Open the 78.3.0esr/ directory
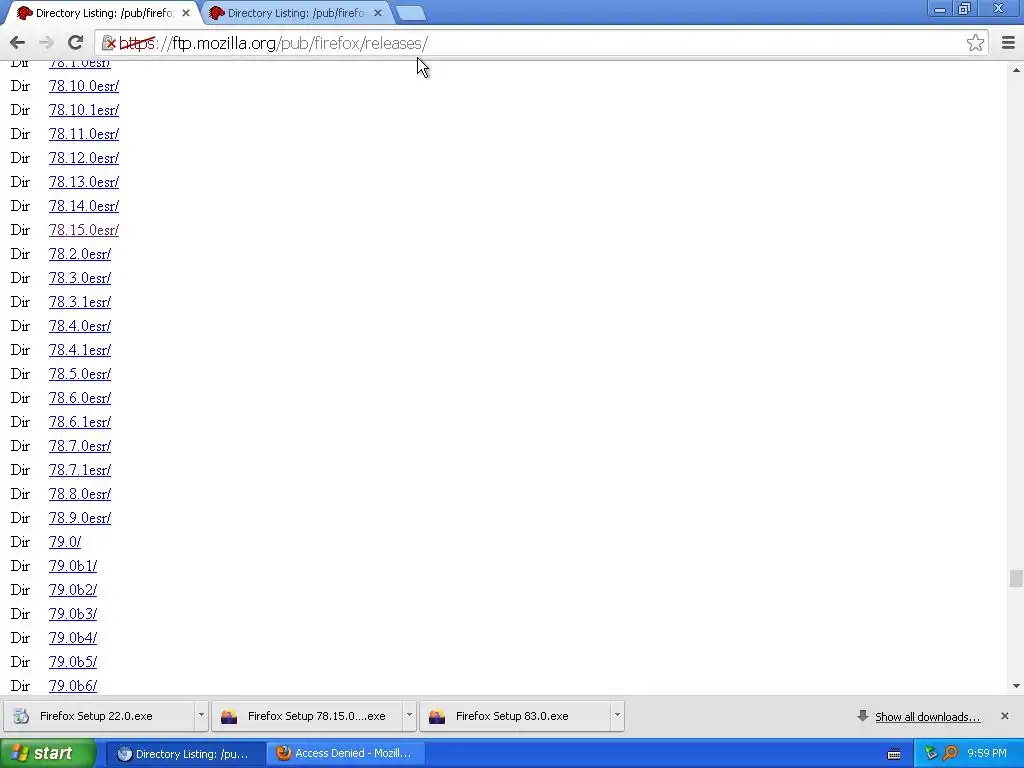 [x=80, y=278]
